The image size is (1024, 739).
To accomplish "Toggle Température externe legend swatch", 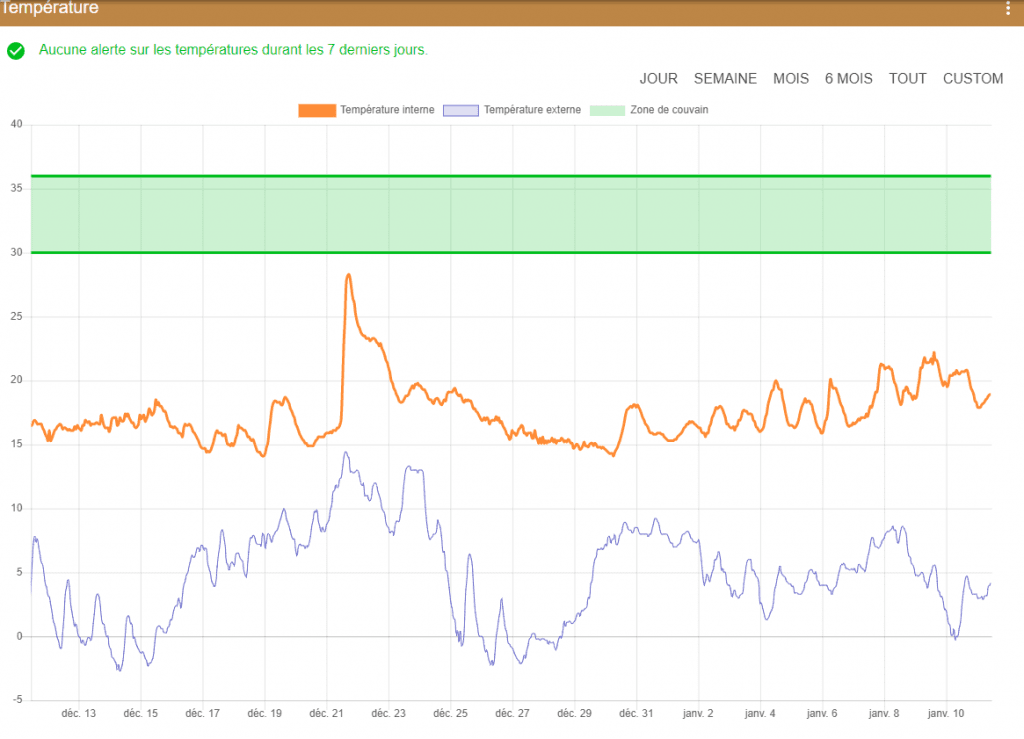I will [460, 110].
